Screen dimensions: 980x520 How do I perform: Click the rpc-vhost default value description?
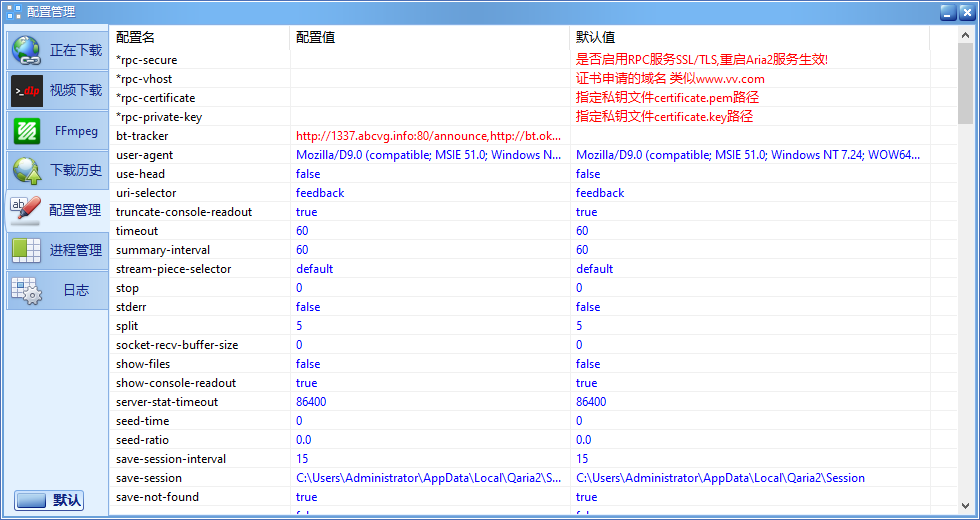(670, 79)
